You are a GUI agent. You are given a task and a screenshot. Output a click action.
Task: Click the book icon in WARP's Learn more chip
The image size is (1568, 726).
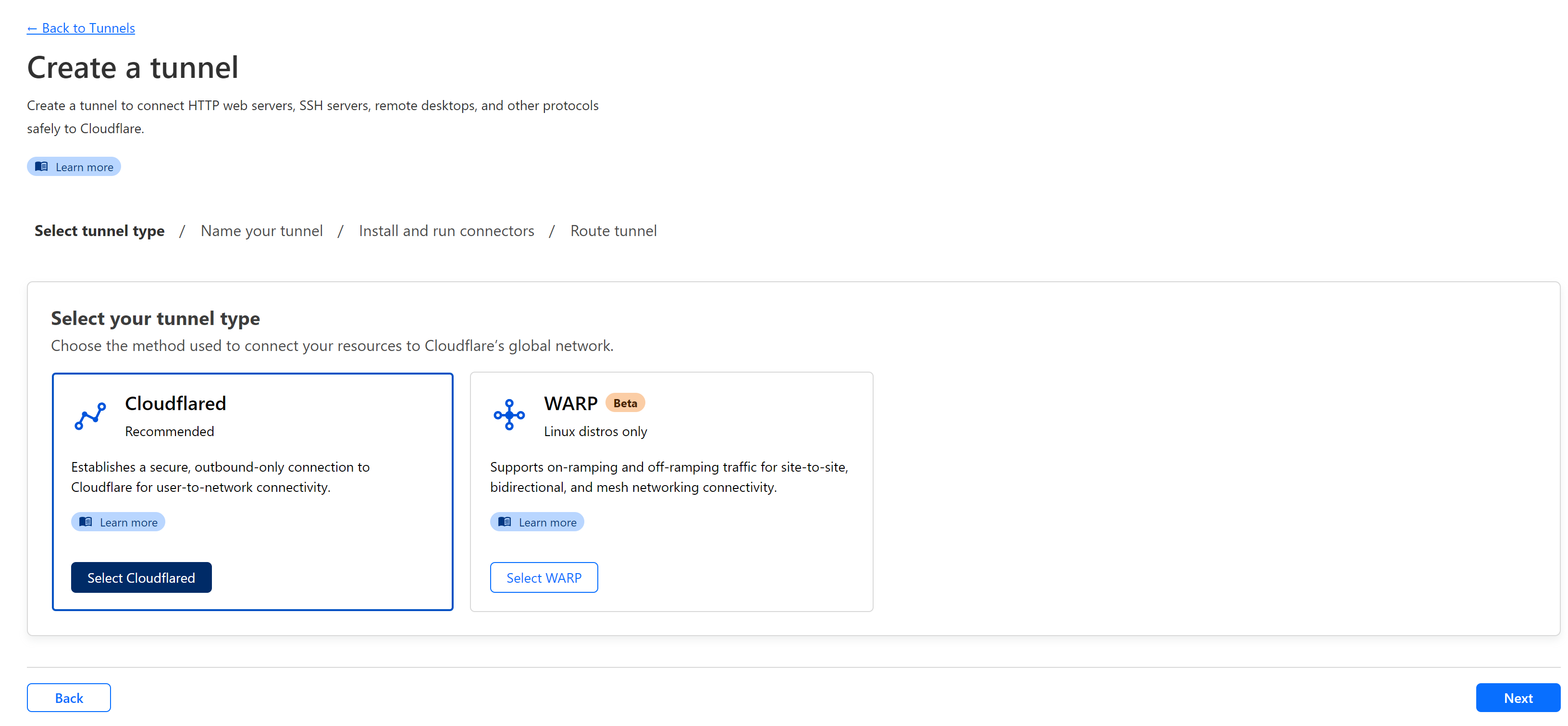(505, 522)
